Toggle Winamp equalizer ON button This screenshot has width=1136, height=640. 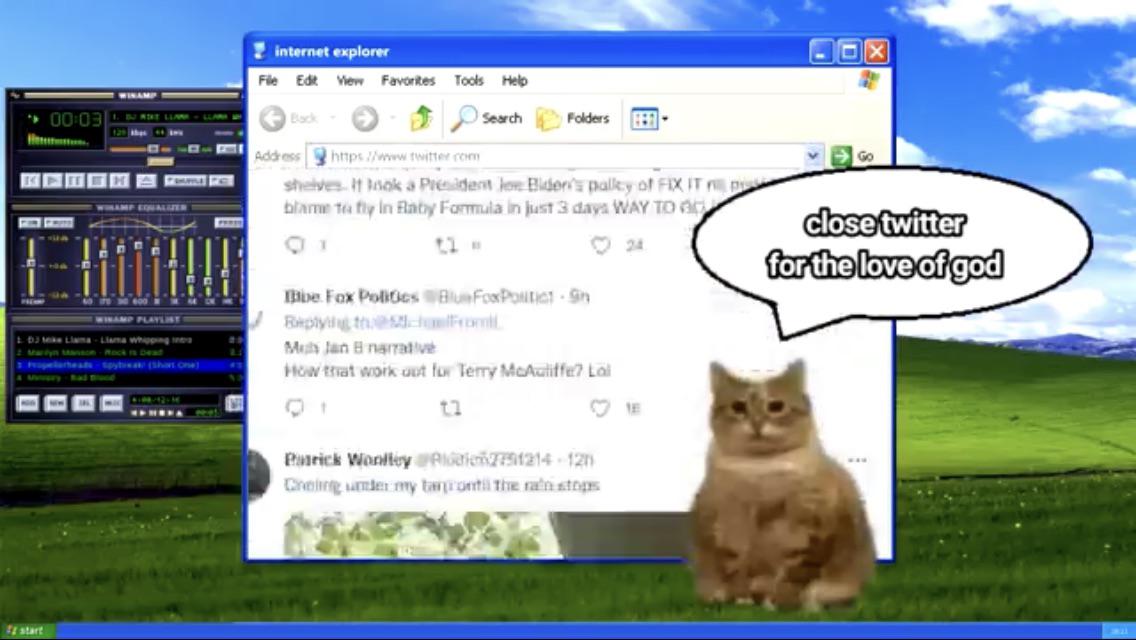[30, 223]
